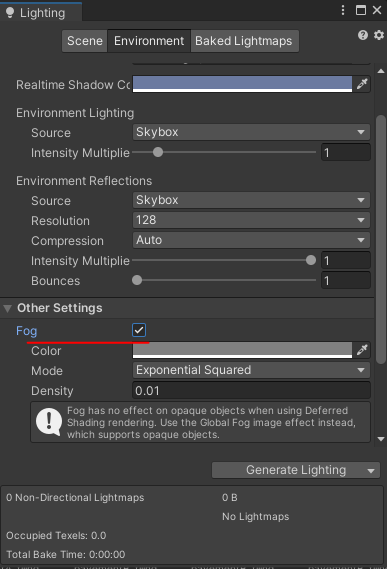387x569 pixels.
Task: Click the '0 Non-Directional Lightmaps' text
Action: pyautogui.click(x=75, y=498)
